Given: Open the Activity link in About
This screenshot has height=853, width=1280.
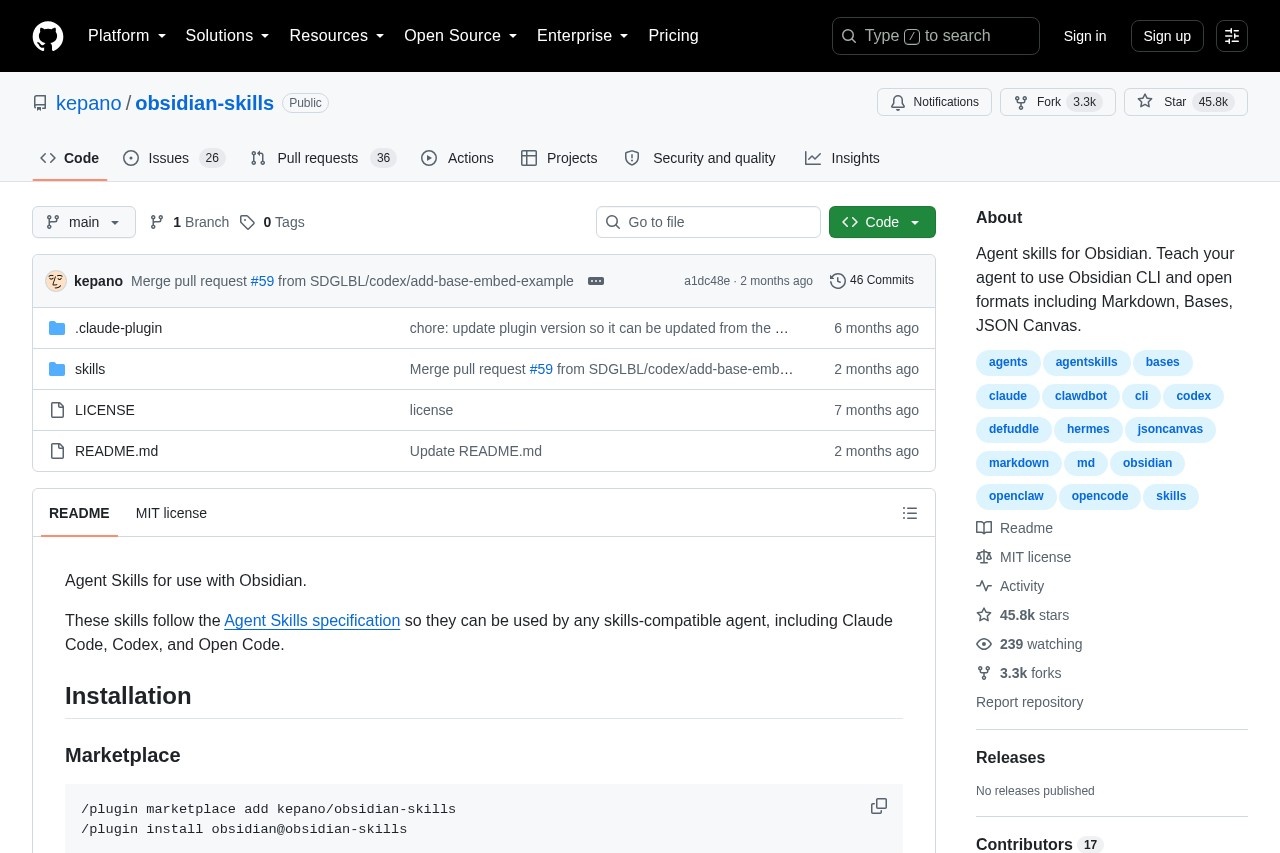Looking at the screenshot, I should 1010,586.
